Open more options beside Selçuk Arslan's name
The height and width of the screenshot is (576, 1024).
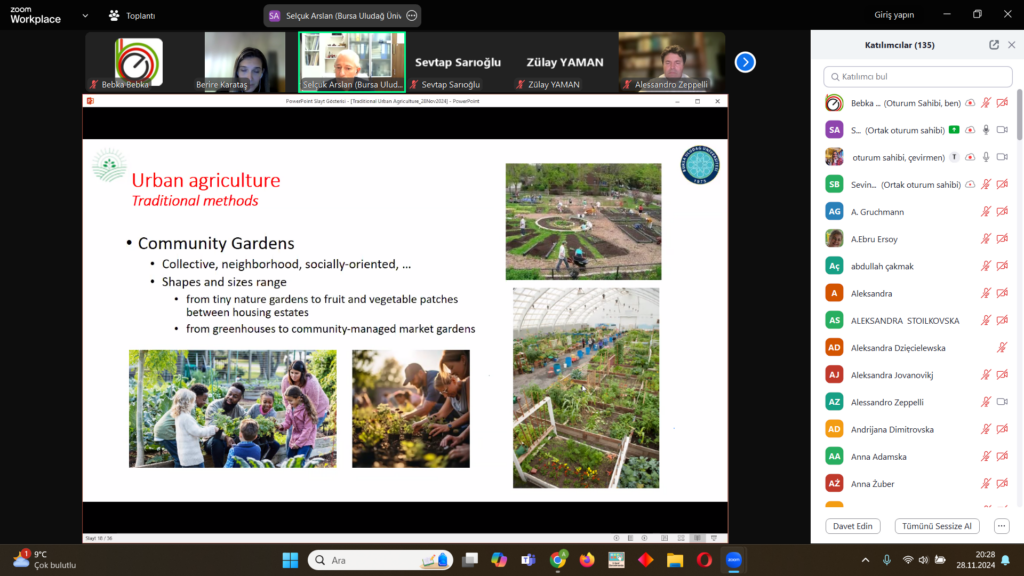(411, 16)
